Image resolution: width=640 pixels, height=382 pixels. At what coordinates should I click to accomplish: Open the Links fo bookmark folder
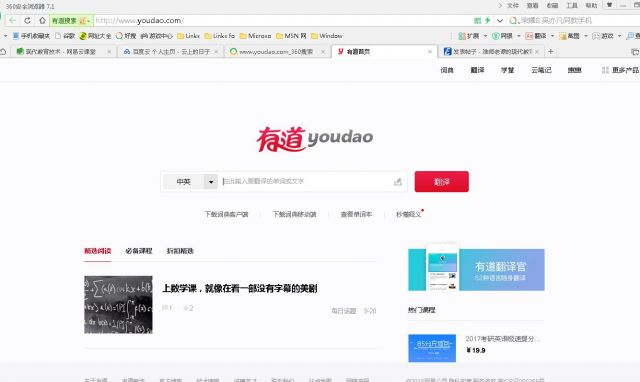(x=220, y=36)
